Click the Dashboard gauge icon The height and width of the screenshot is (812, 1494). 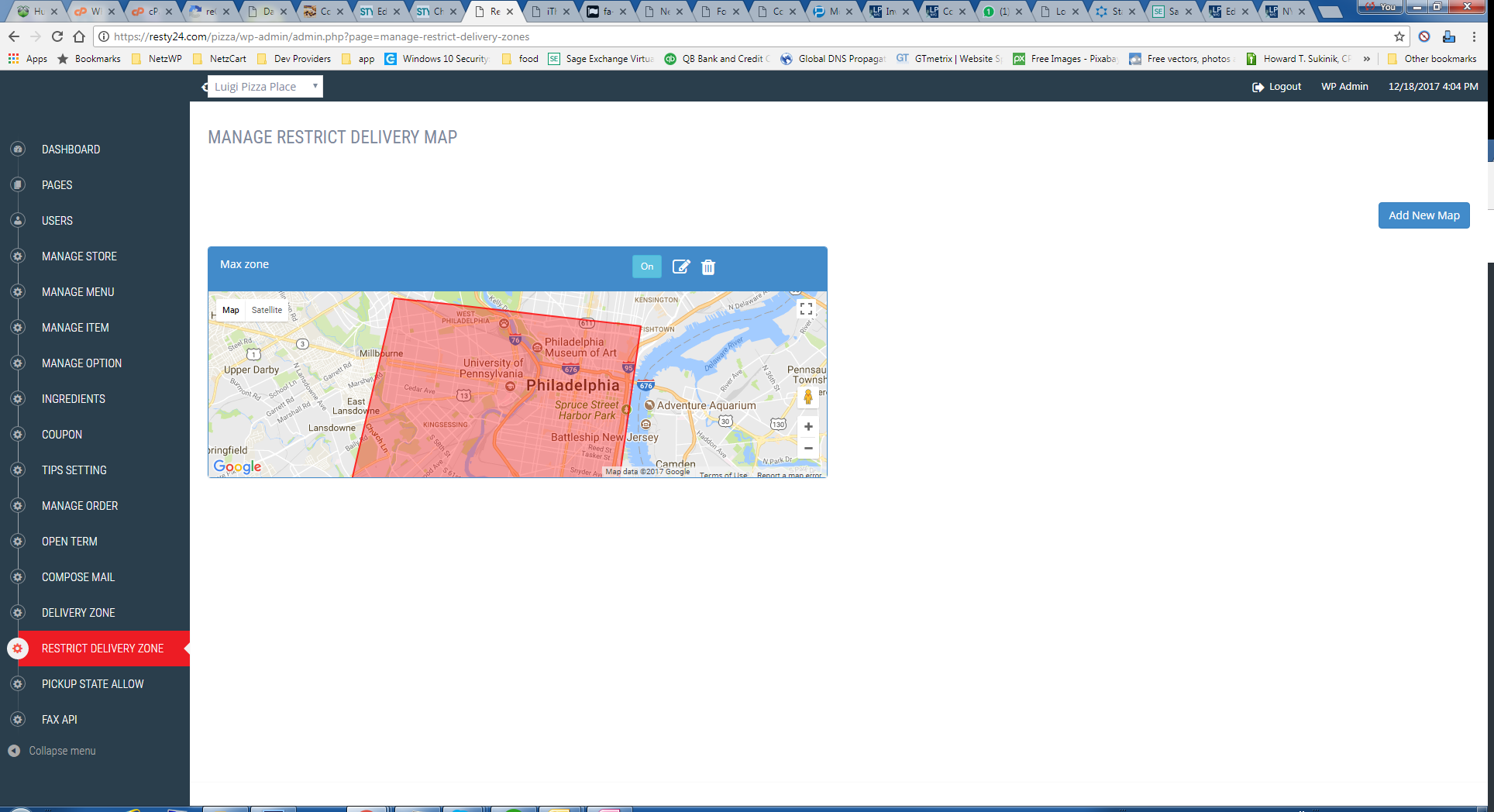coord(18,149)
